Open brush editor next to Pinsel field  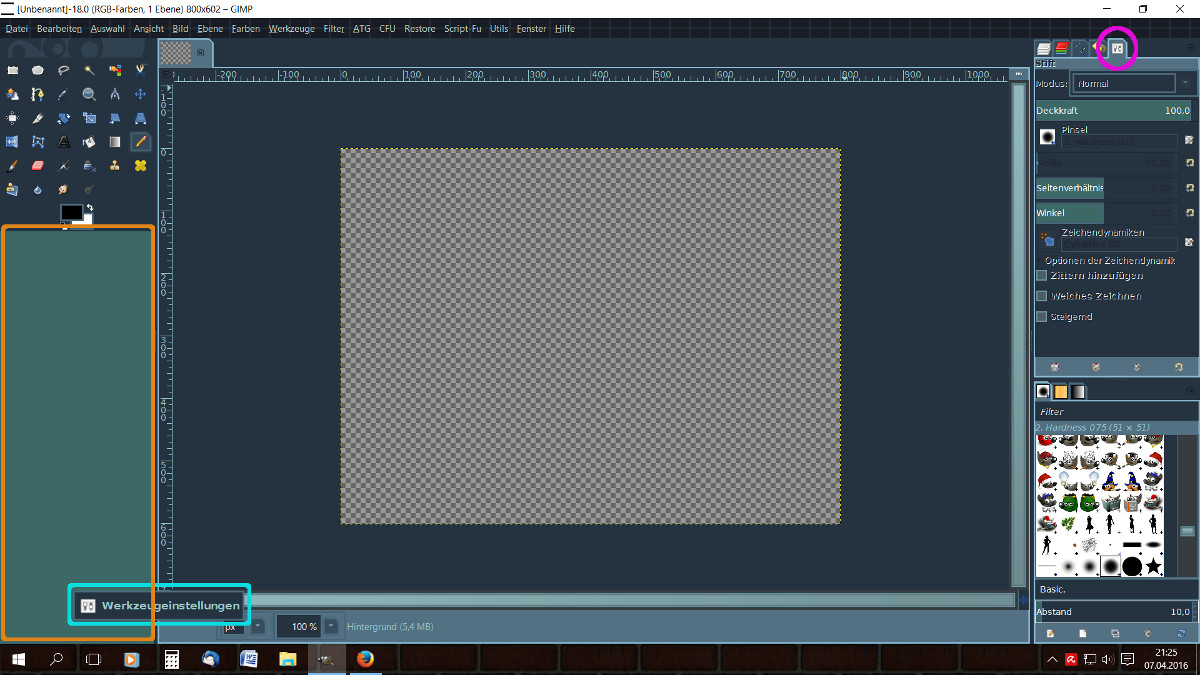[x=1190, y=140]
